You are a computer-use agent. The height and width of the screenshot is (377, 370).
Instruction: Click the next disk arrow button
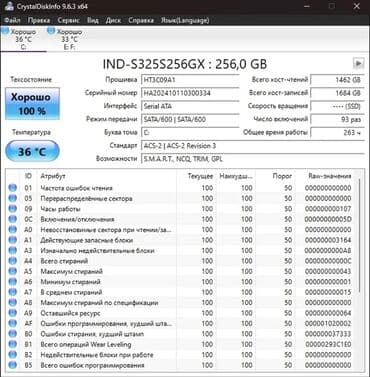click(358, 63)
